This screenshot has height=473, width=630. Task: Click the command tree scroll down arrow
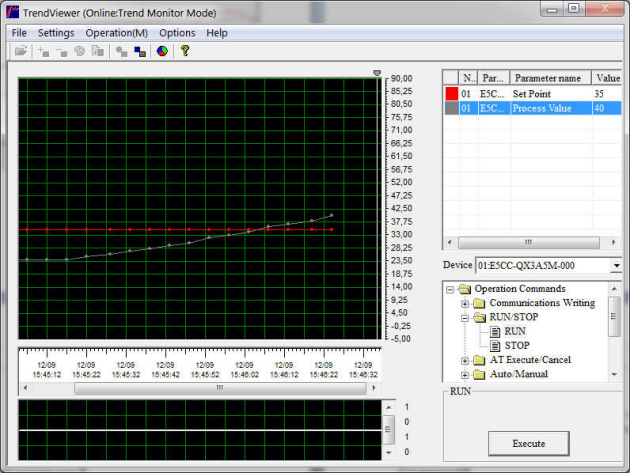[614, 375]
